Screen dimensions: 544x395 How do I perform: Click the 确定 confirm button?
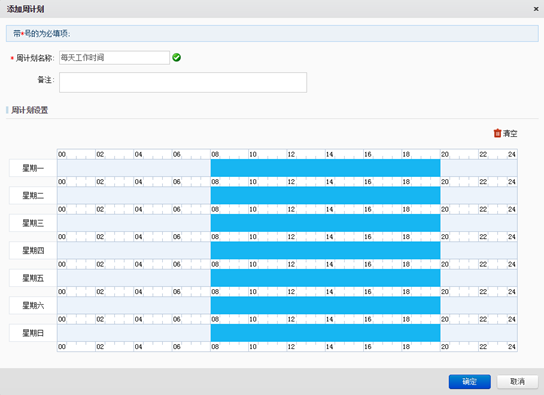click(x=470, y=382)
